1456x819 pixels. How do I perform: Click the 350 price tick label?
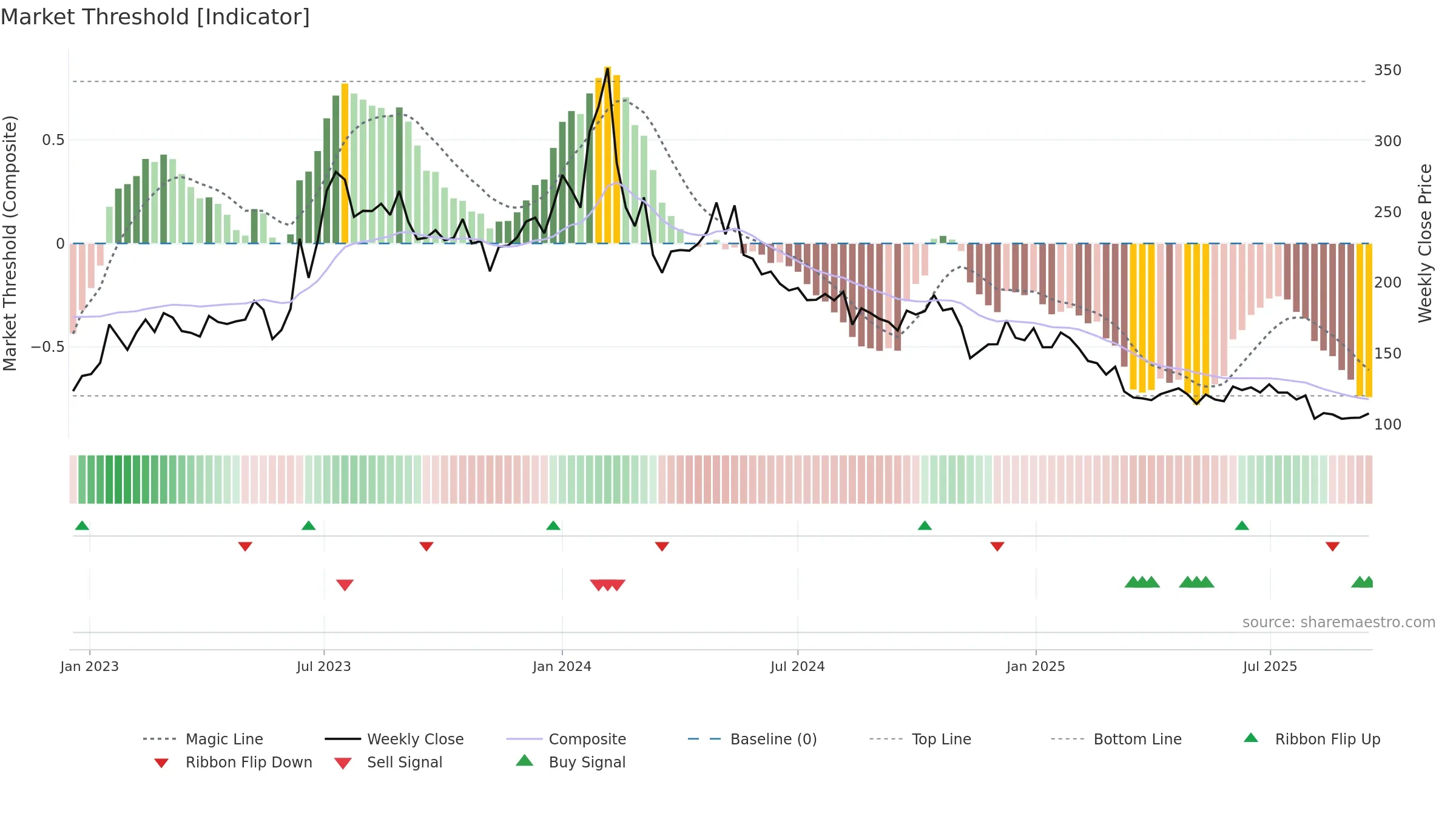(1388, 70)
